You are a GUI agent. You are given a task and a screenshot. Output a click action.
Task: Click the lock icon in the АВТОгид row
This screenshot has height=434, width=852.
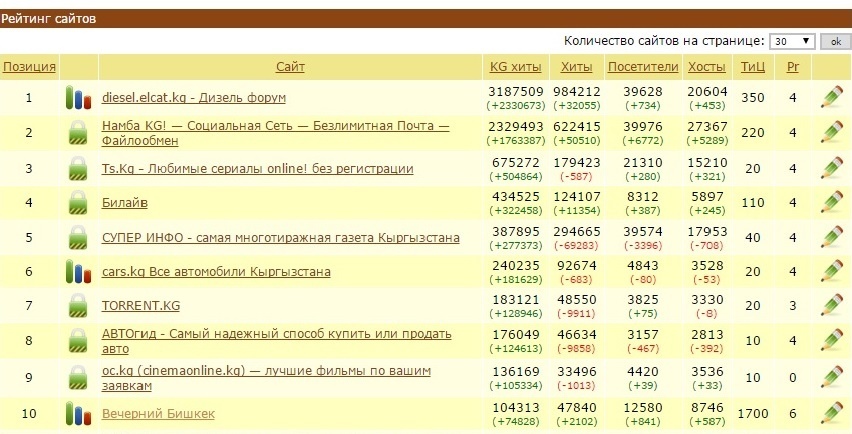78,341
